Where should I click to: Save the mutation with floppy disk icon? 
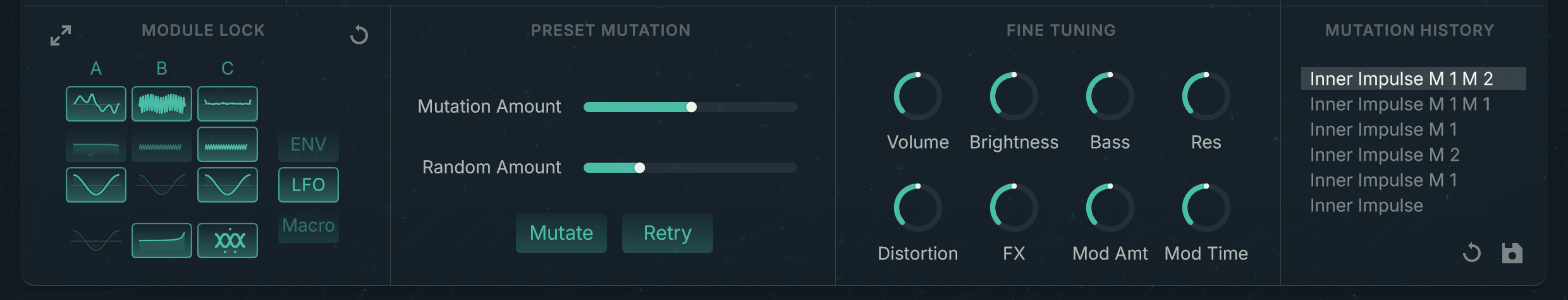click(x=1512, y=253)
